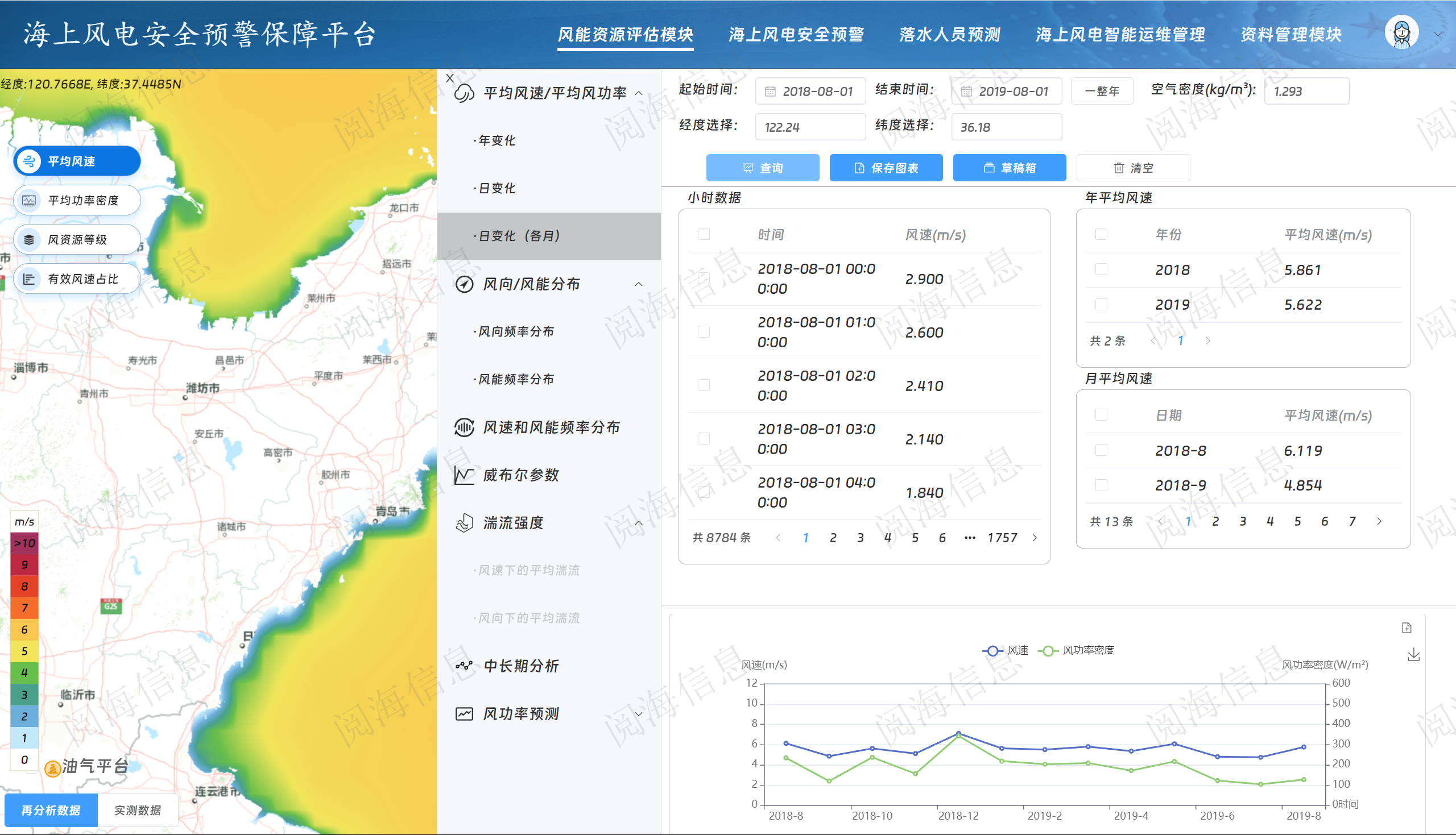This screenshot has width=1456, height=835.
Task: Click the 平均功率密度 map icon
Action: [x=29, y=200]
